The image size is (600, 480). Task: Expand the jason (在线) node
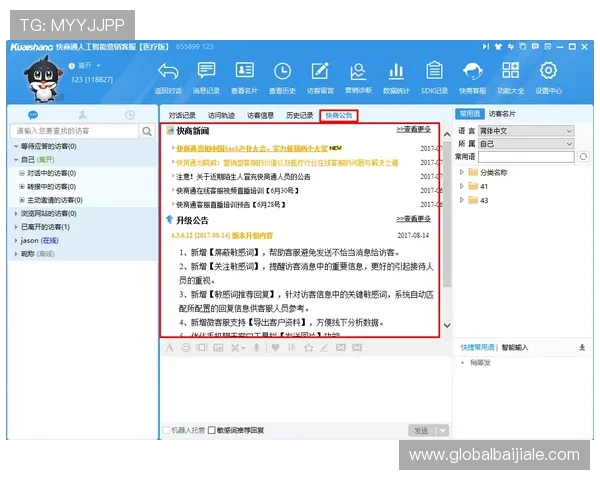(x=16, y=240)
